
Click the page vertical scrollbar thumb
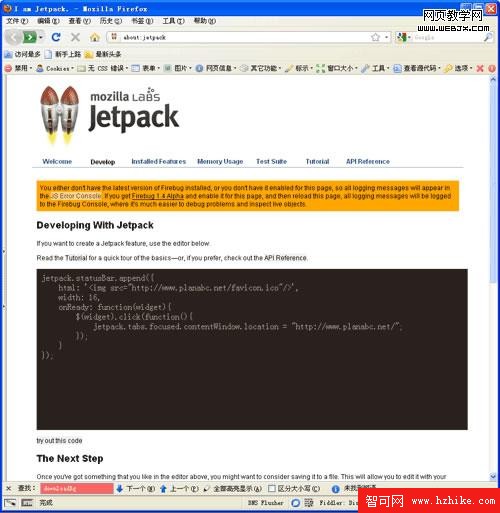[493, 183]
